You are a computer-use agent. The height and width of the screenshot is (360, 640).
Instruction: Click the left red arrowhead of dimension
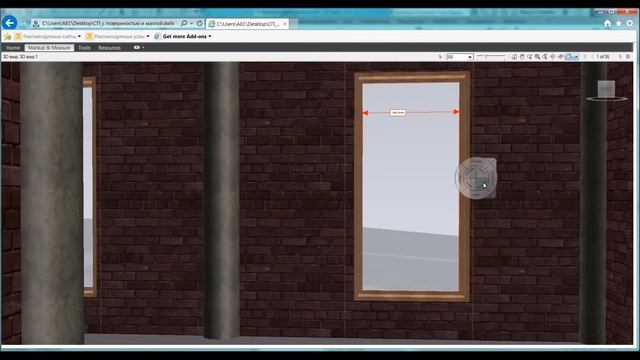pos(365,113)
